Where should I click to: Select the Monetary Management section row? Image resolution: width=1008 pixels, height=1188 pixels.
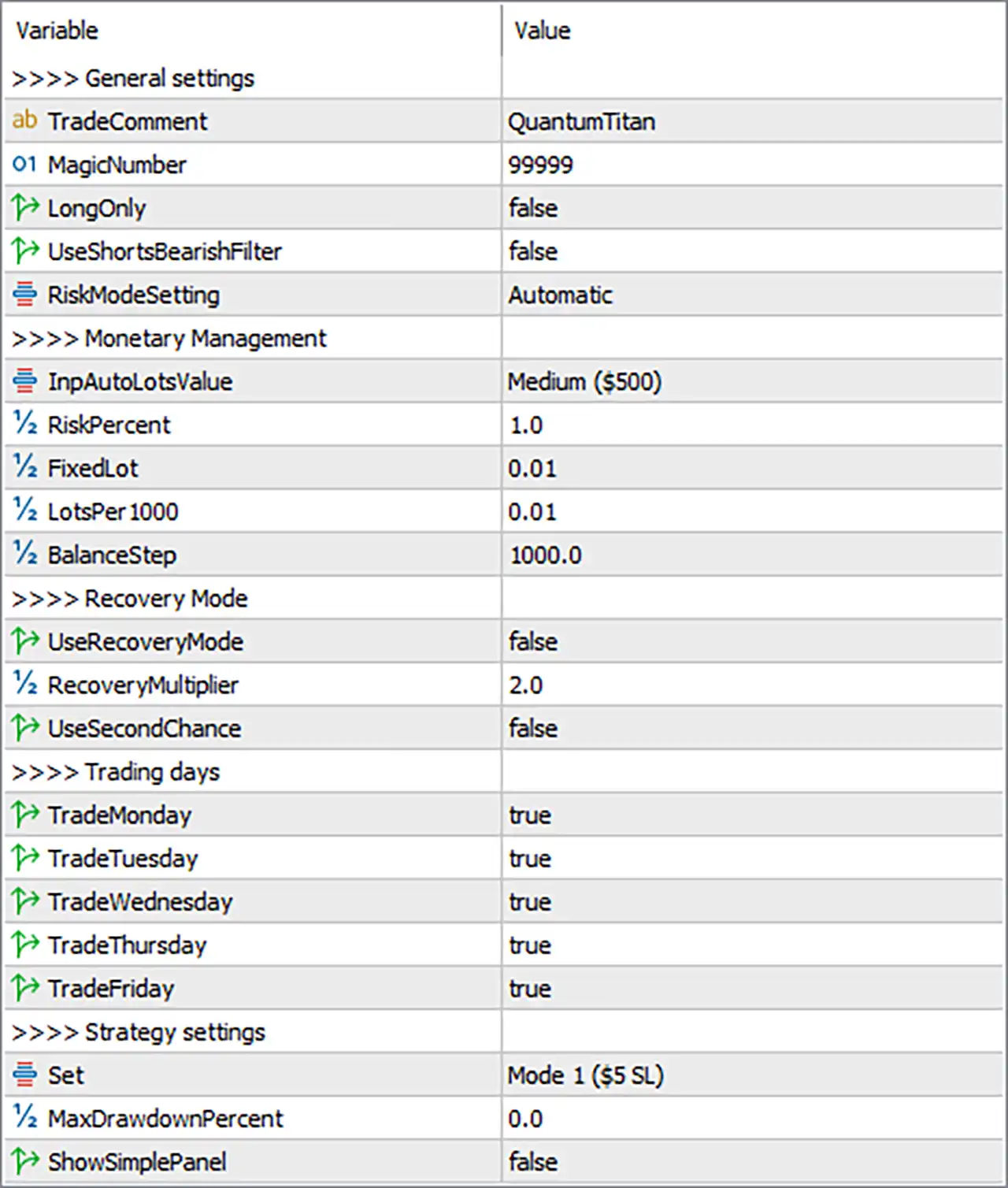(504, 338)
